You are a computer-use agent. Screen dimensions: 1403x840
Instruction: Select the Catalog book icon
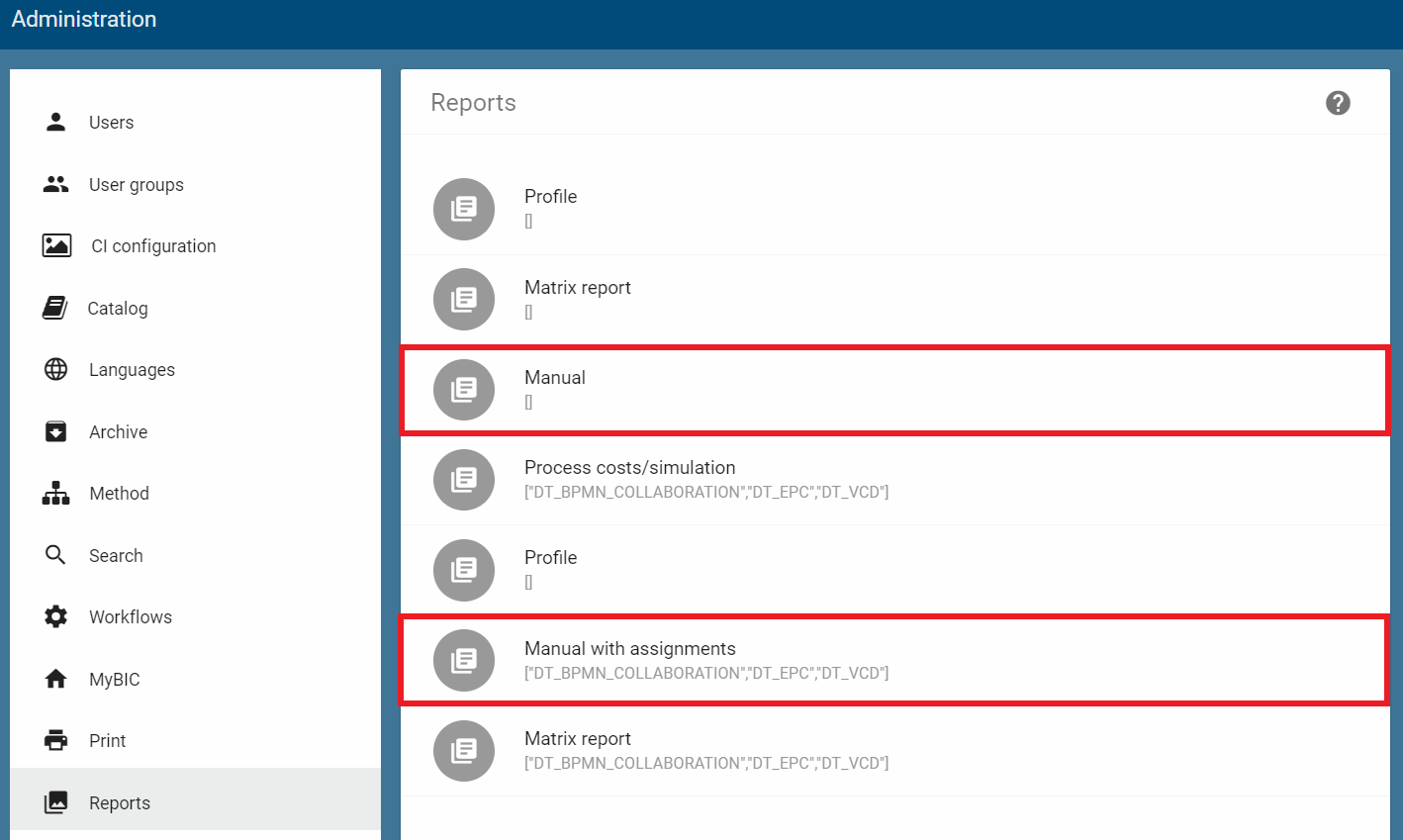point(55,308)
